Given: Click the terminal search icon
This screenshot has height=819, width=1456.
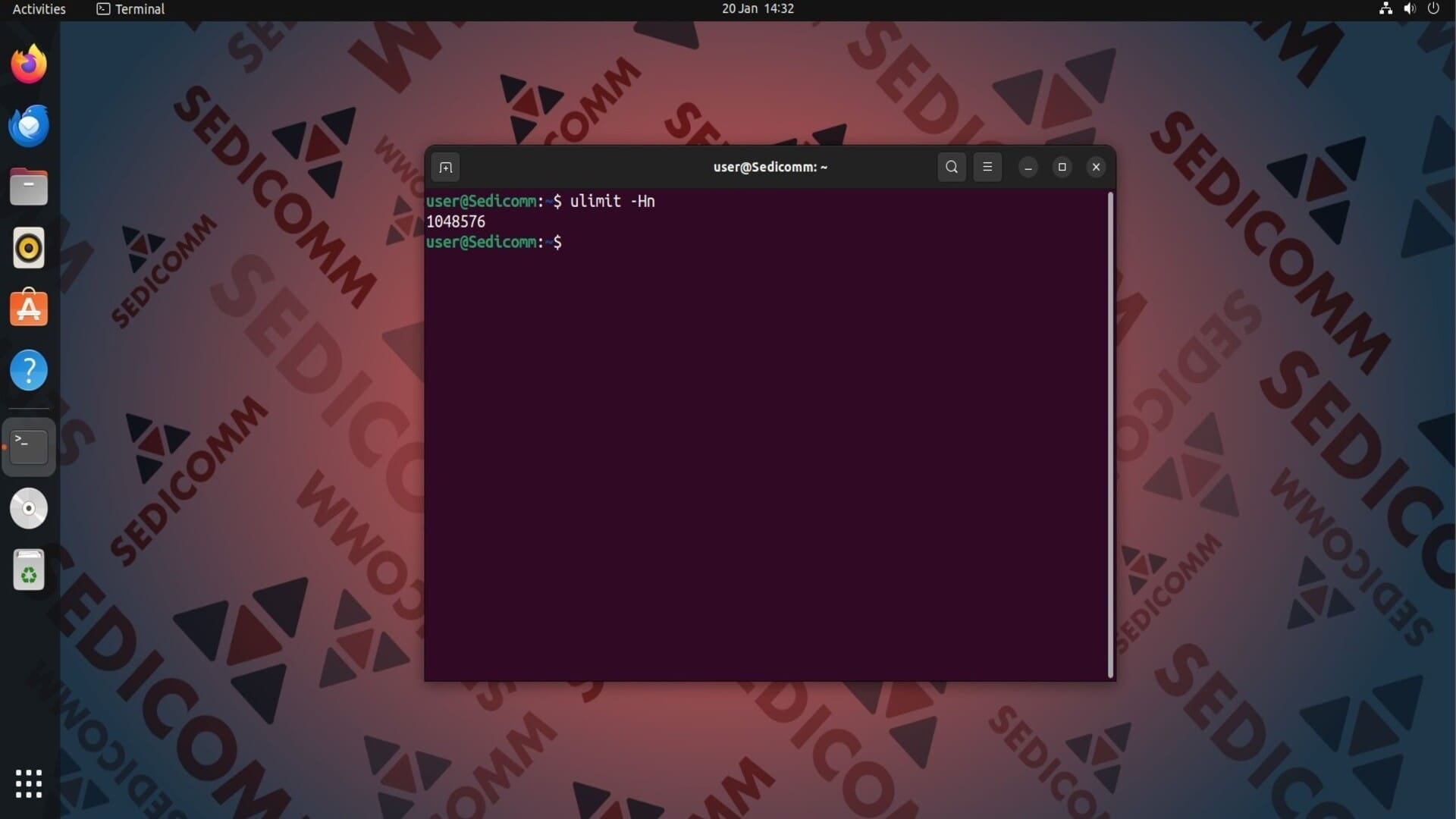Looking at the screenshot, I should click(952, 167).
